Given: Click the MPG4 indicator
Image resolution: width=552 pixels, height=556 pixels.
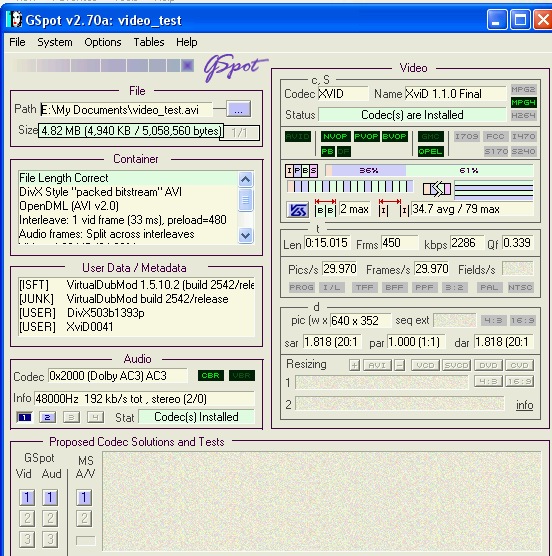Looking at the screenshot, I should 523,102.
